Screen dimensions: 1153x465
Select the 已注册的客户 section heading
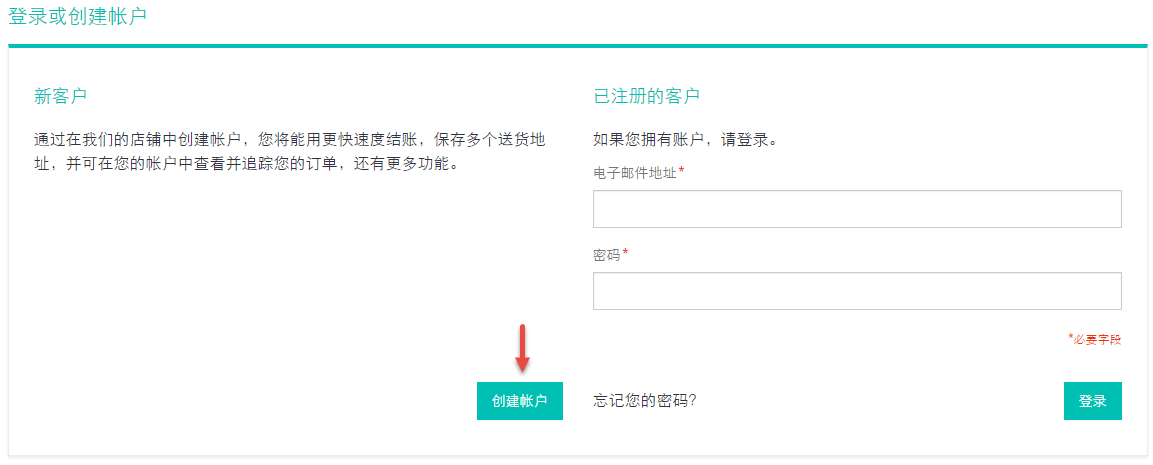[x=646, y=96]
